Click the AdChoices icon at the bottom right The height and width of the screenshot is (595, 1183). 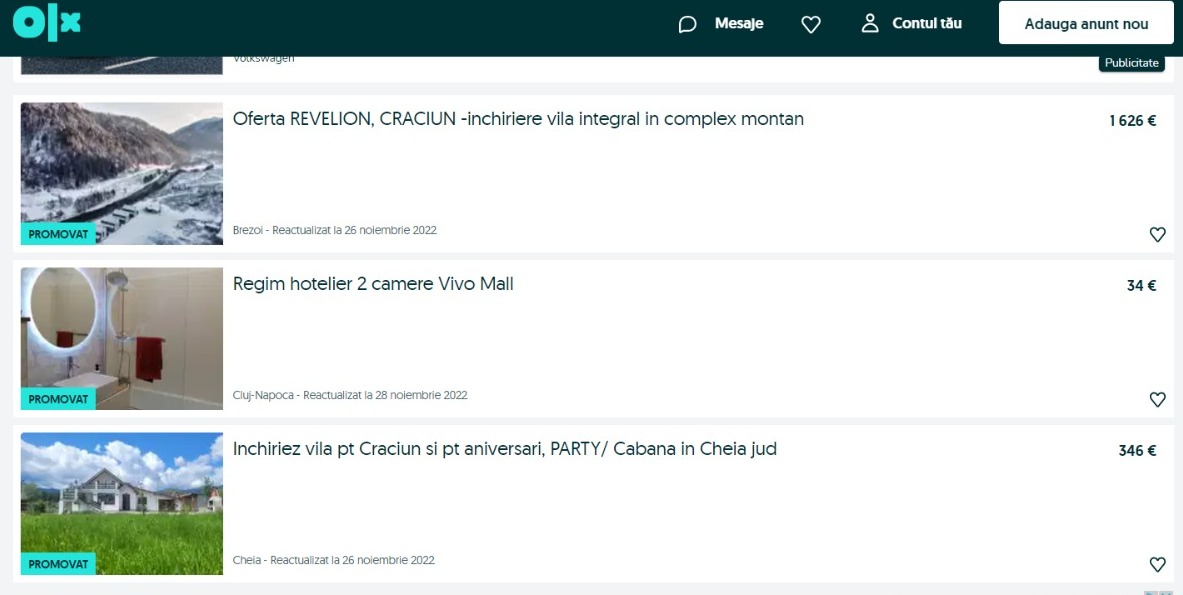pyautogui.click(x=1162, y=590)
